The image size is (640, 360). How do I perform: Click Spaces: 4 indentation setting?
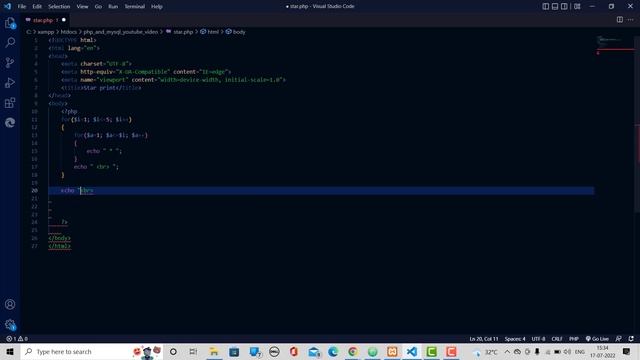tap(515, 339)
